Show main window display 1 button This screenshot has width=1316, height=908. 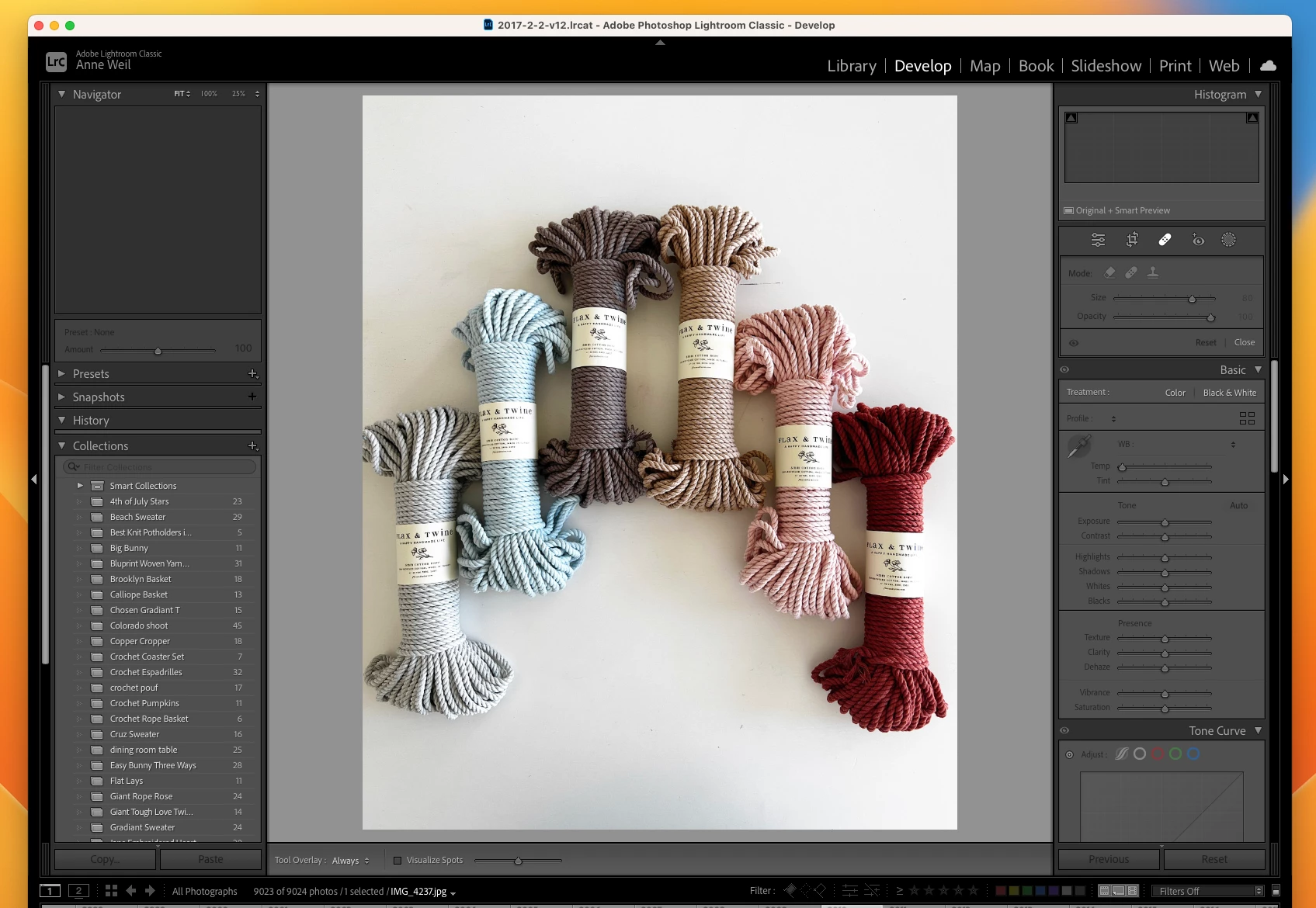[x=50, y=891]
